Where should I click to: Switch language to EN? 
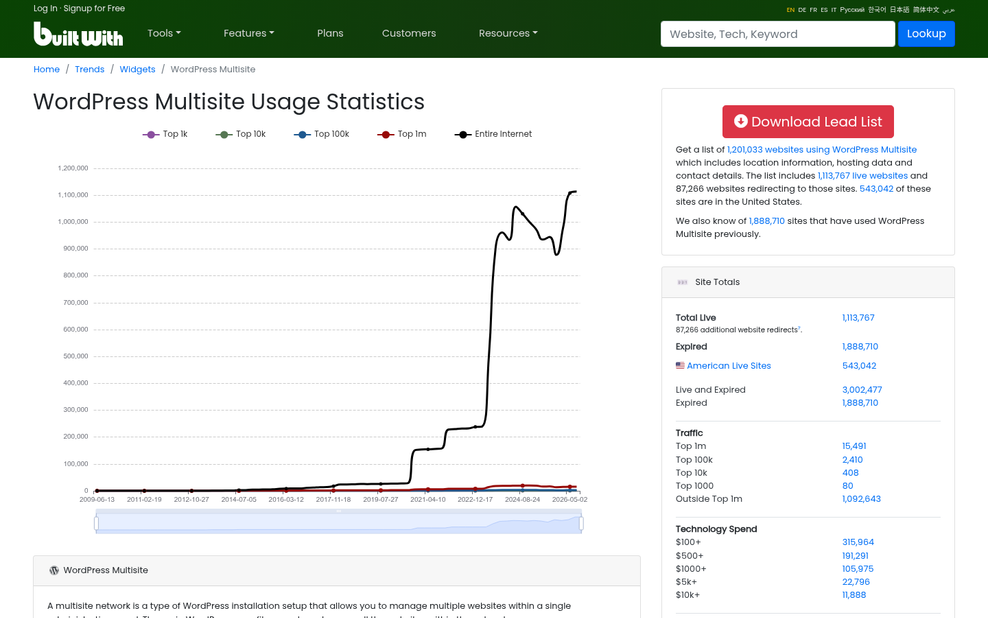click(x=790, y=9)
